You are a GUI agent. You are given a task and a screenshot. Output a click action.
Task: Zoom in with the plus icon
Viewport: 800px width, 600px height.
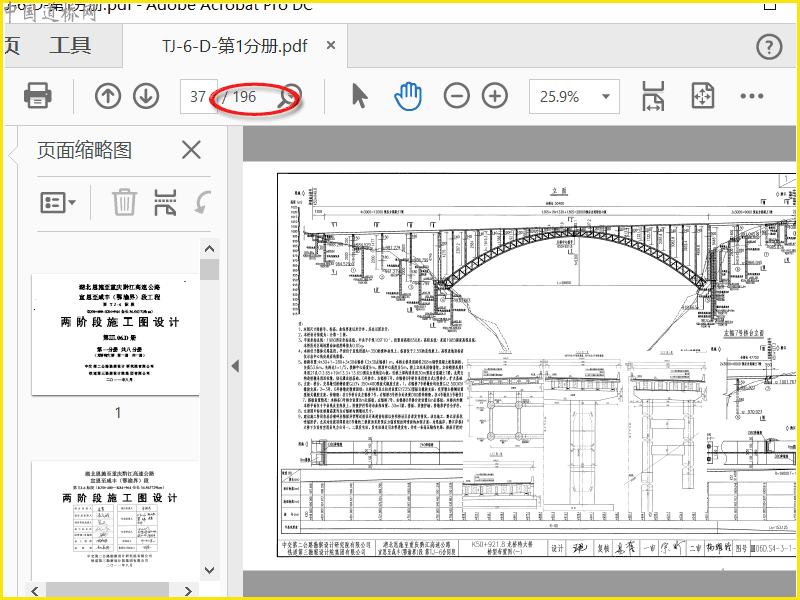[495, 96]
